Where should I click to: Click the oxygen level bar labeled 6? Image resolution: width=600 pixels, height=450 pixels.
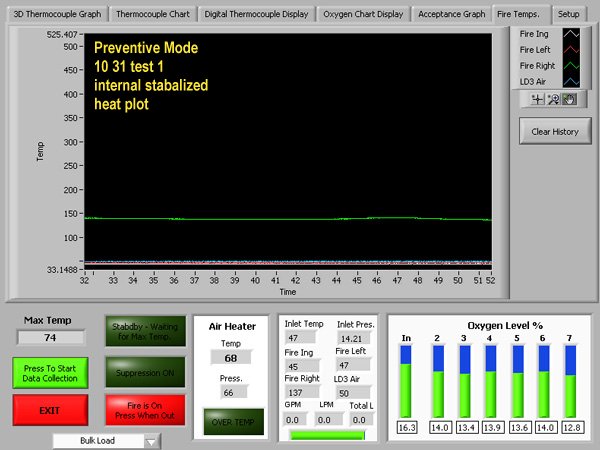click(544, 381)
